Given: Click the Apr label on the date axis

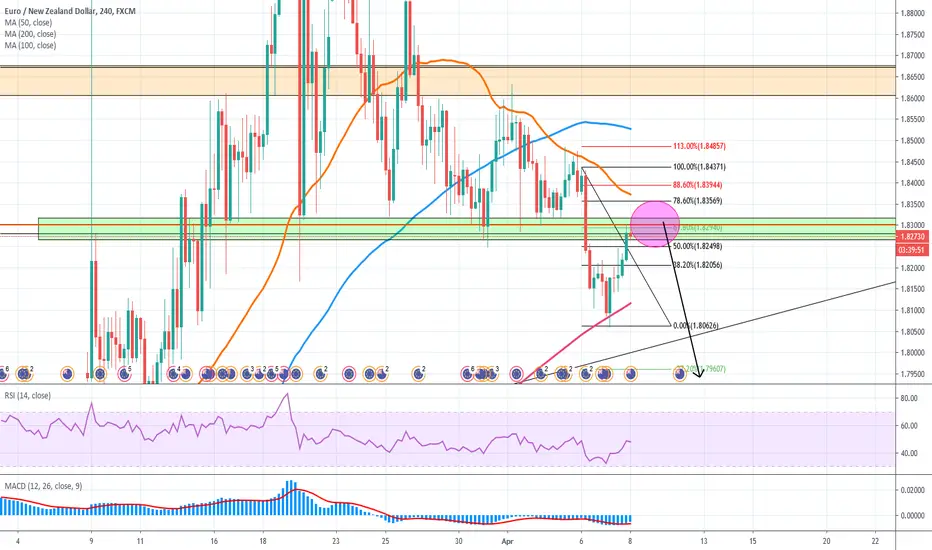Looking at the screenshot, I should point(507,541).
